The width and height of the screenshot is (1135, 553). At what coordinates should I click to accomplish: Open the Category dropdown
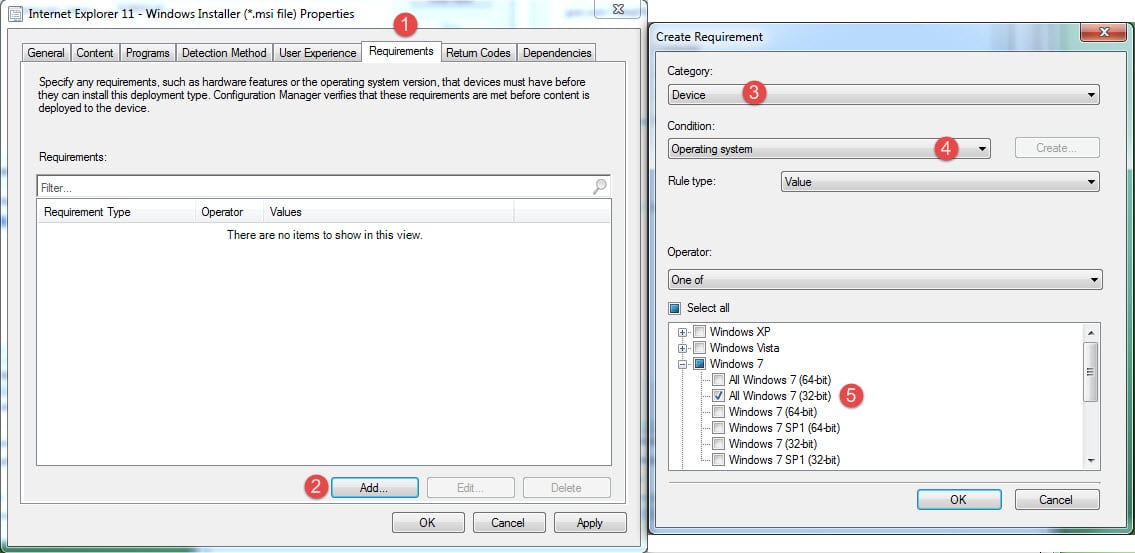tap(883, 95)
